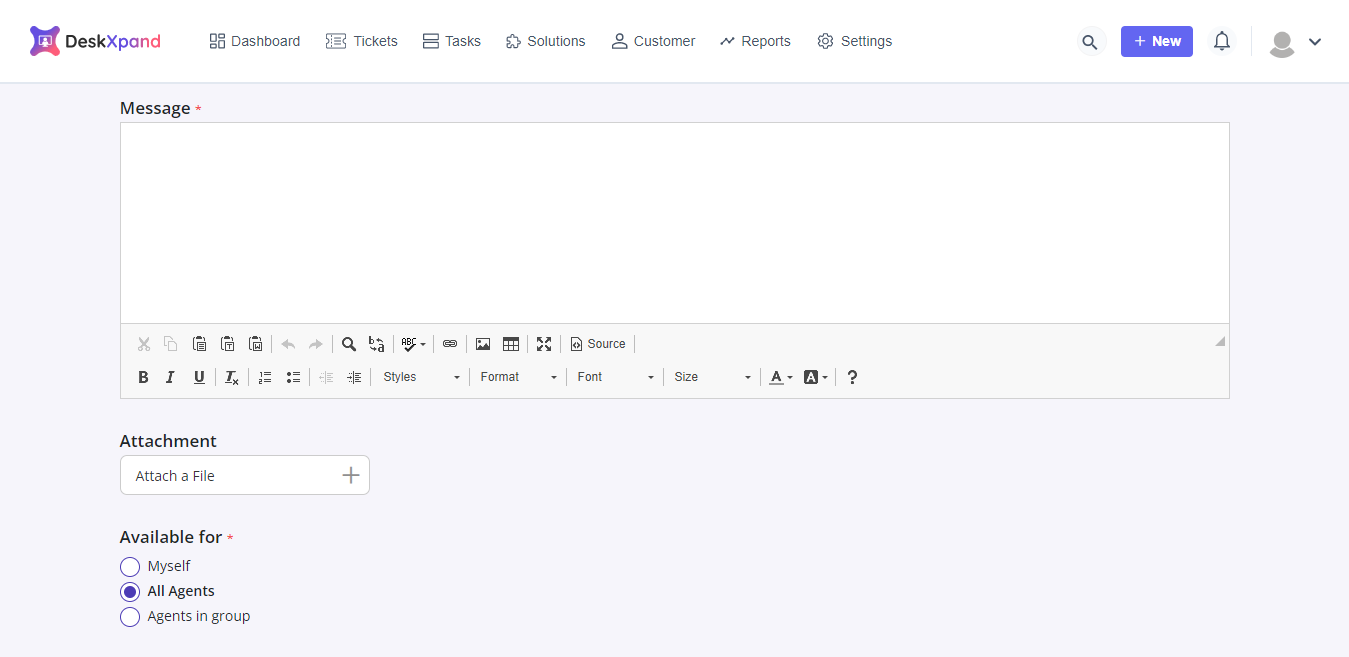Insert a bulleted list

[293, 377]
